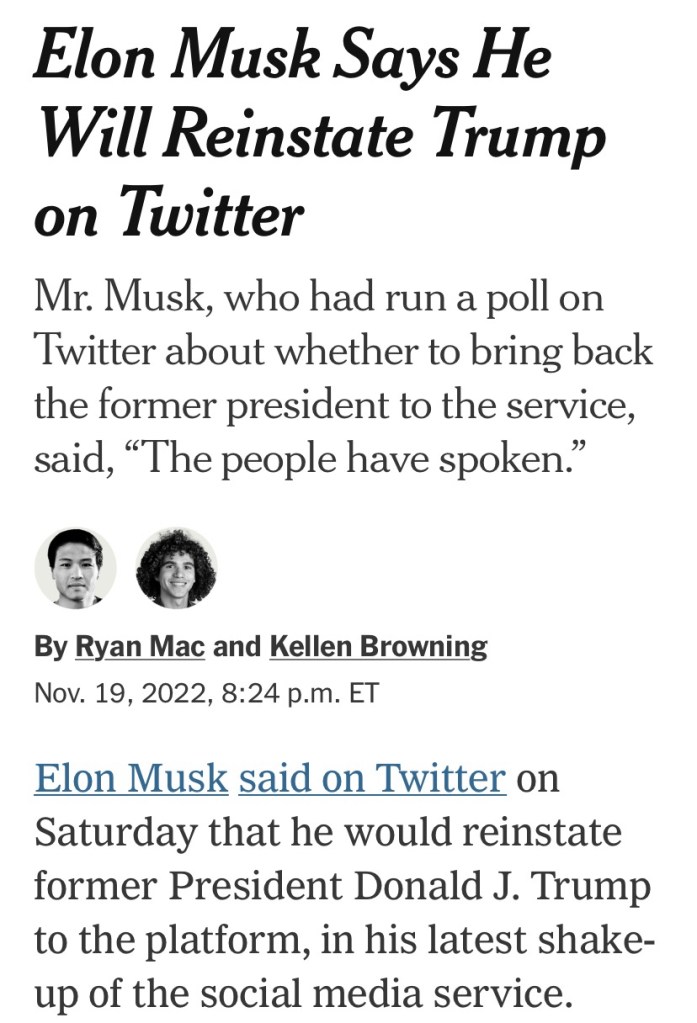
Task: Click the Nov. 19, 2022 publication timestamp
Action: pyautogui.click(x=206, y=692)
